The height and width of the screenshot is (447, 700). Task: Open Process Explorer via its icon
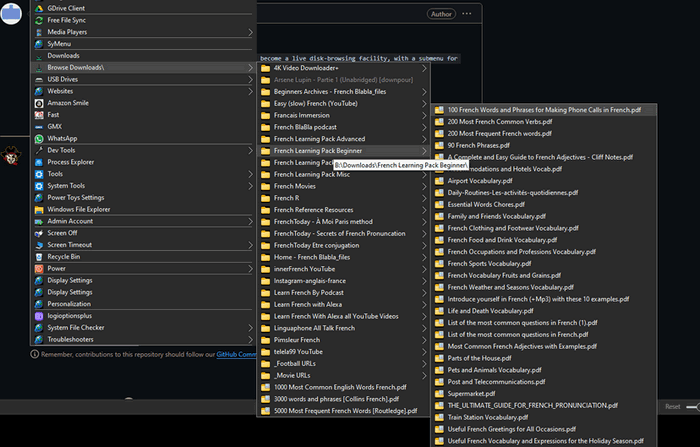click(x=37, y=162)
